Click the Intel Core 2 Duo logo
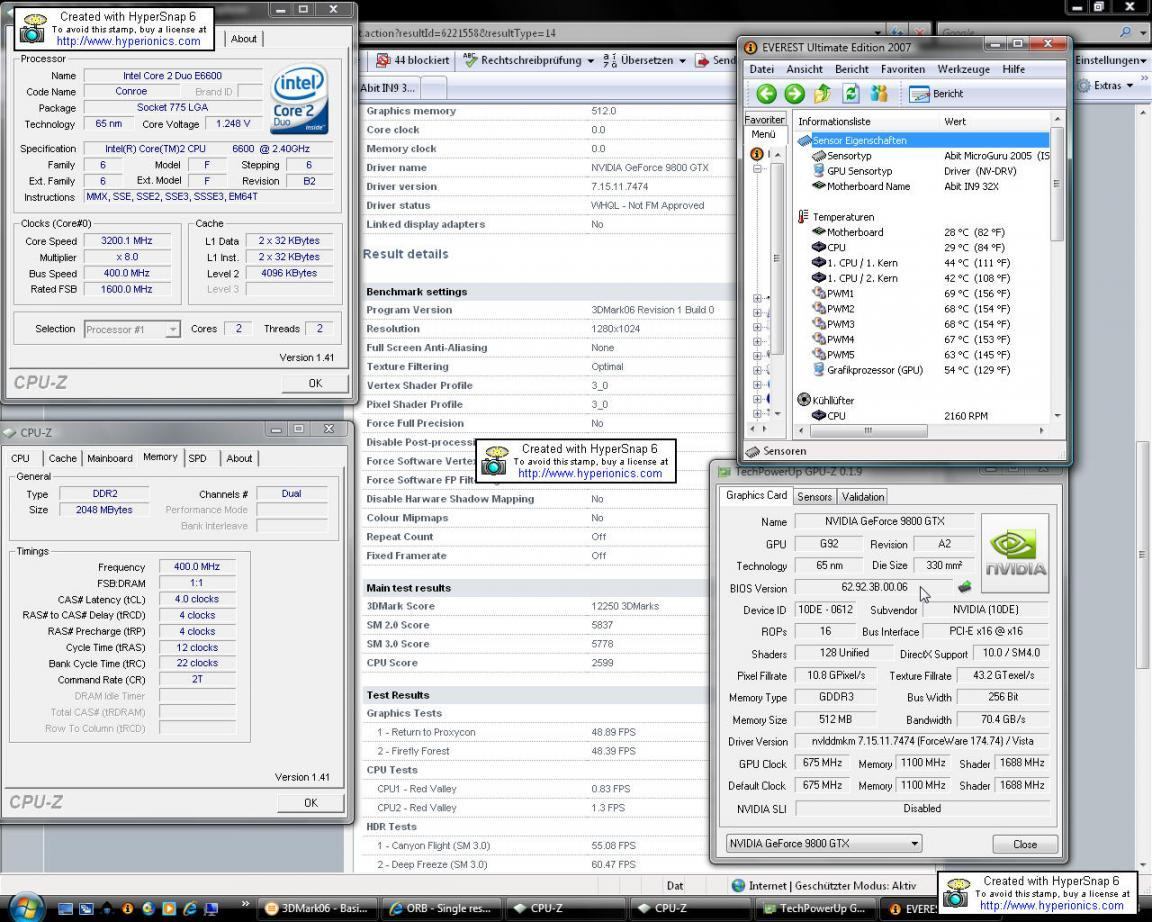Screen dimensions: 1152x922 point(298,99)
